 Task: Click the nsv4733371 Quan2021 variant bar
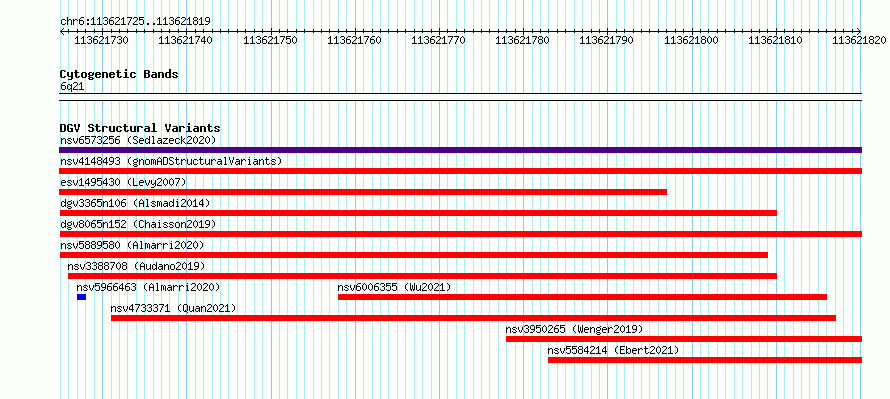pos(473,318)
